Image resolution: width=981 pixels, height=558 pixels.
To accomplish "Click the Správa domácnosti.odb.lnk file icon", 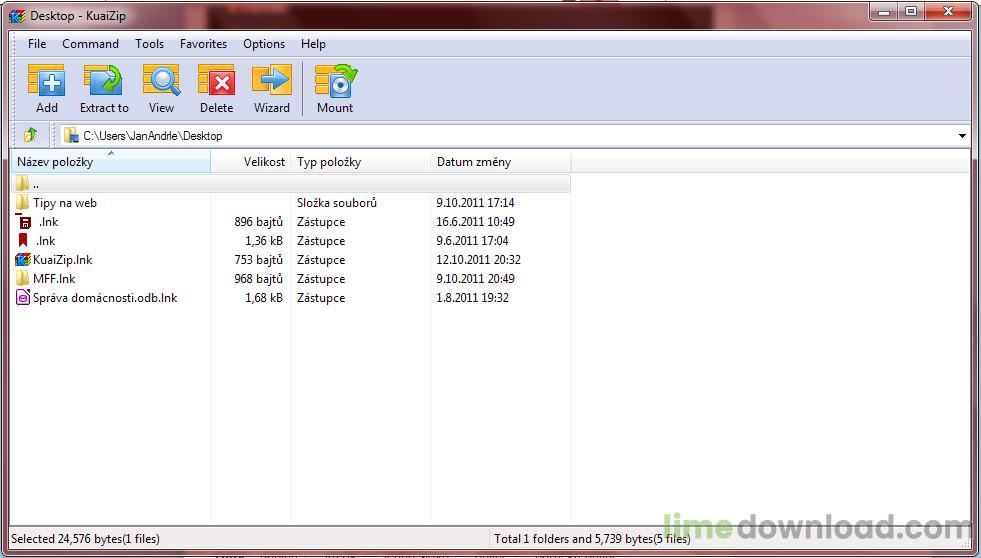I will click(23, 298).
